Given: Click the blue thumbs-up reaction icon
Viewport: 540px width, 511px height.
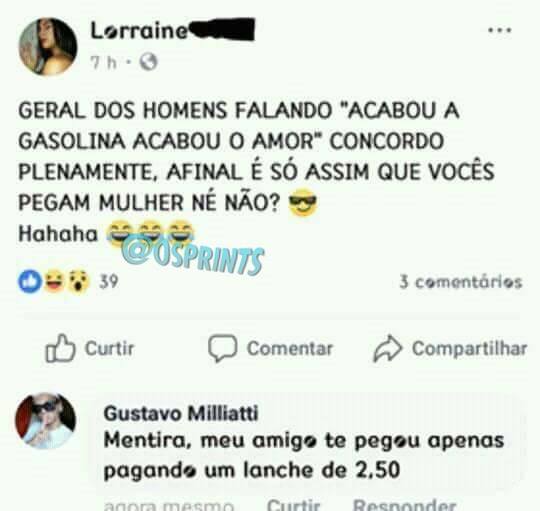Looking at the screenshot, I should click(x=30, y=281).
